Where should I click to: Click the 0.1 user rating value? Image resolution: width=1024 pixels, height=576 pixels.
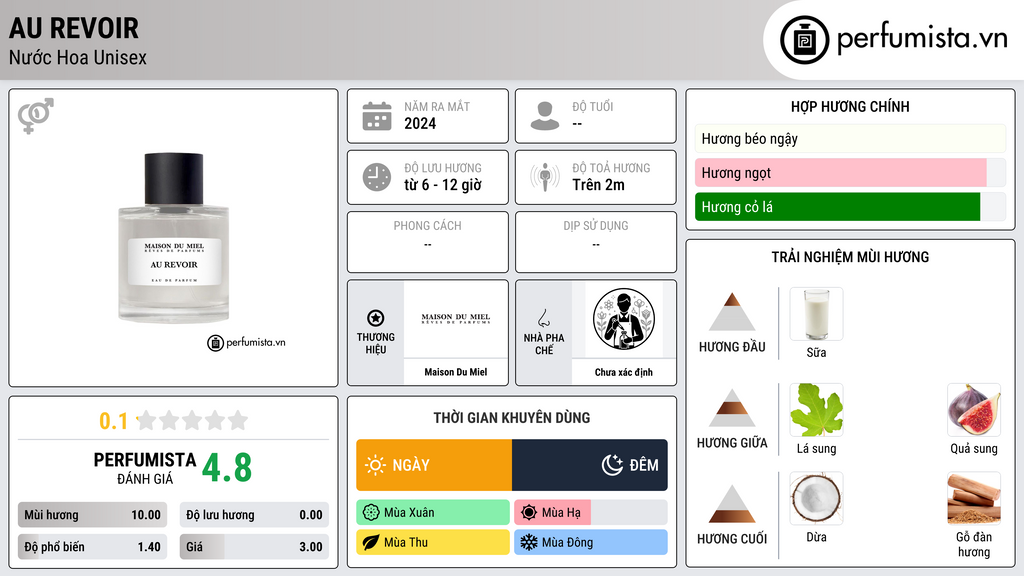[114, 421]
